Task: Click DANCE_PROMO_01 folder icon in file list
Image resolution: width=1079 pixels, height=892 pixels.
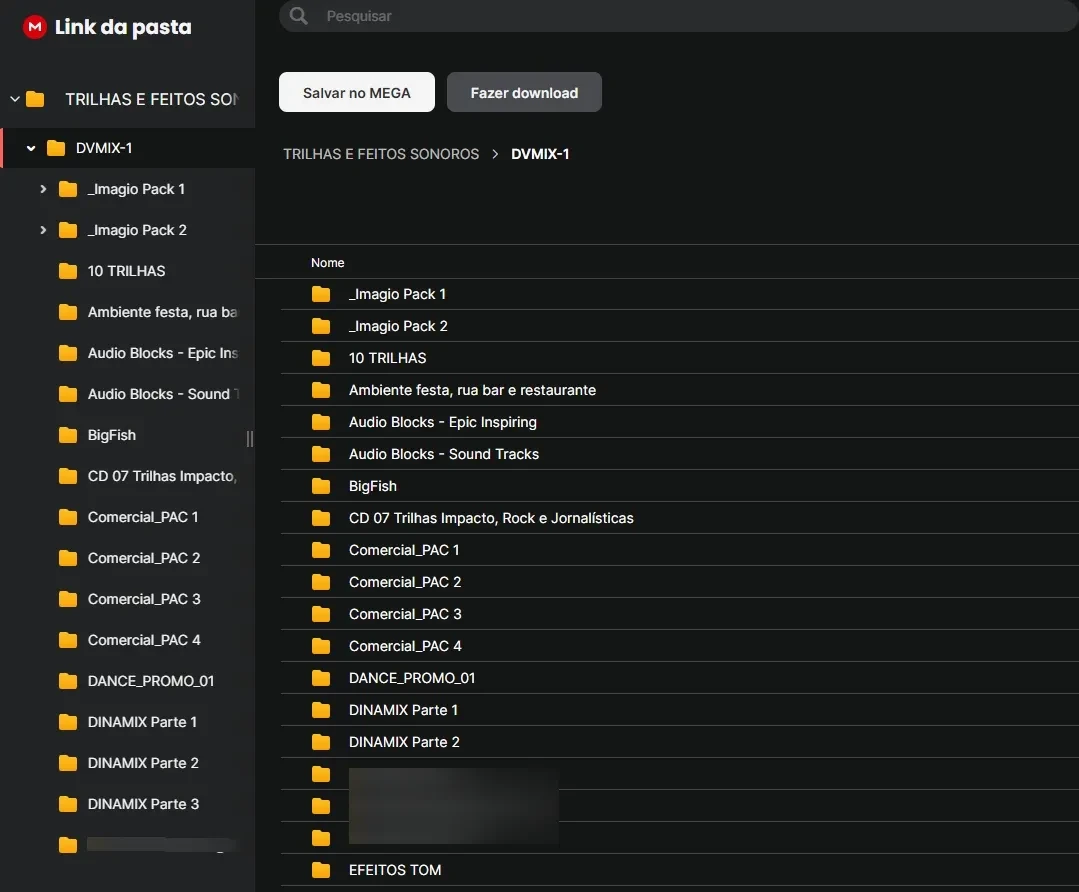Action: point(321,678)
